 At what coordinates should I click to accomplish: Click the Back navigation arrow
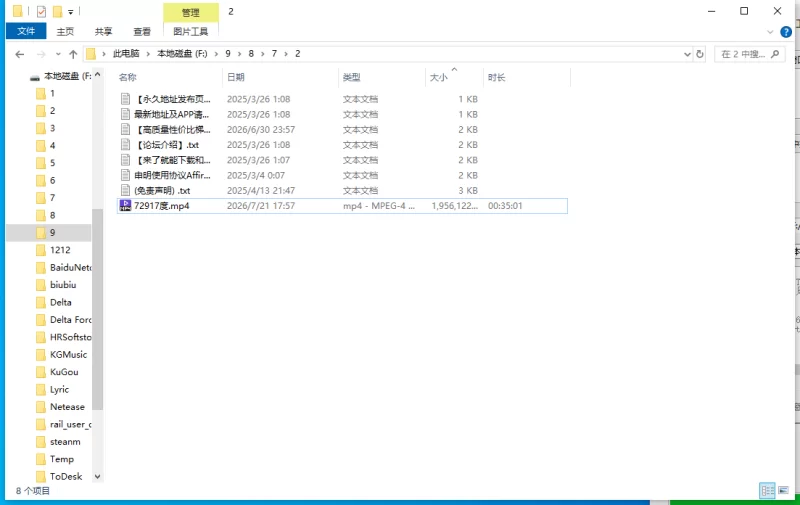(x=20, y=54)
